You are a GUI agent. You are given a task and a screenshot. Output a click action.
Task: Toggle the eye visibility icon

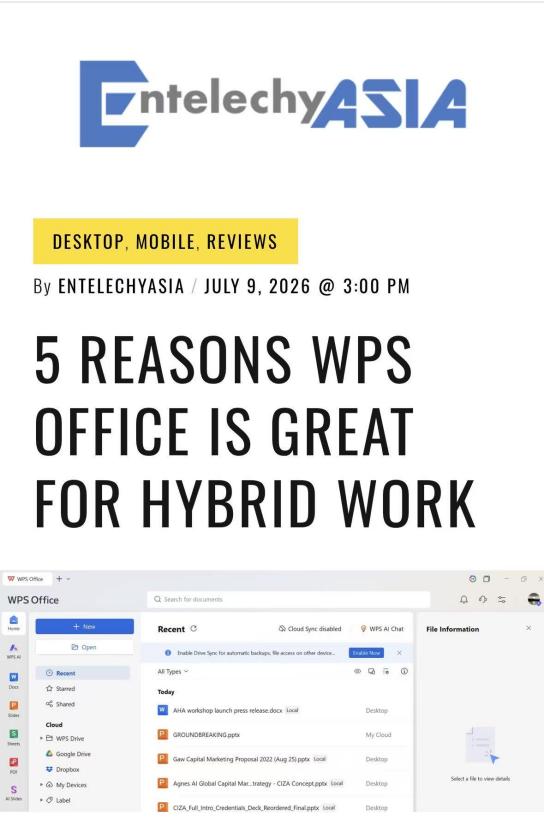click(358, 671)
